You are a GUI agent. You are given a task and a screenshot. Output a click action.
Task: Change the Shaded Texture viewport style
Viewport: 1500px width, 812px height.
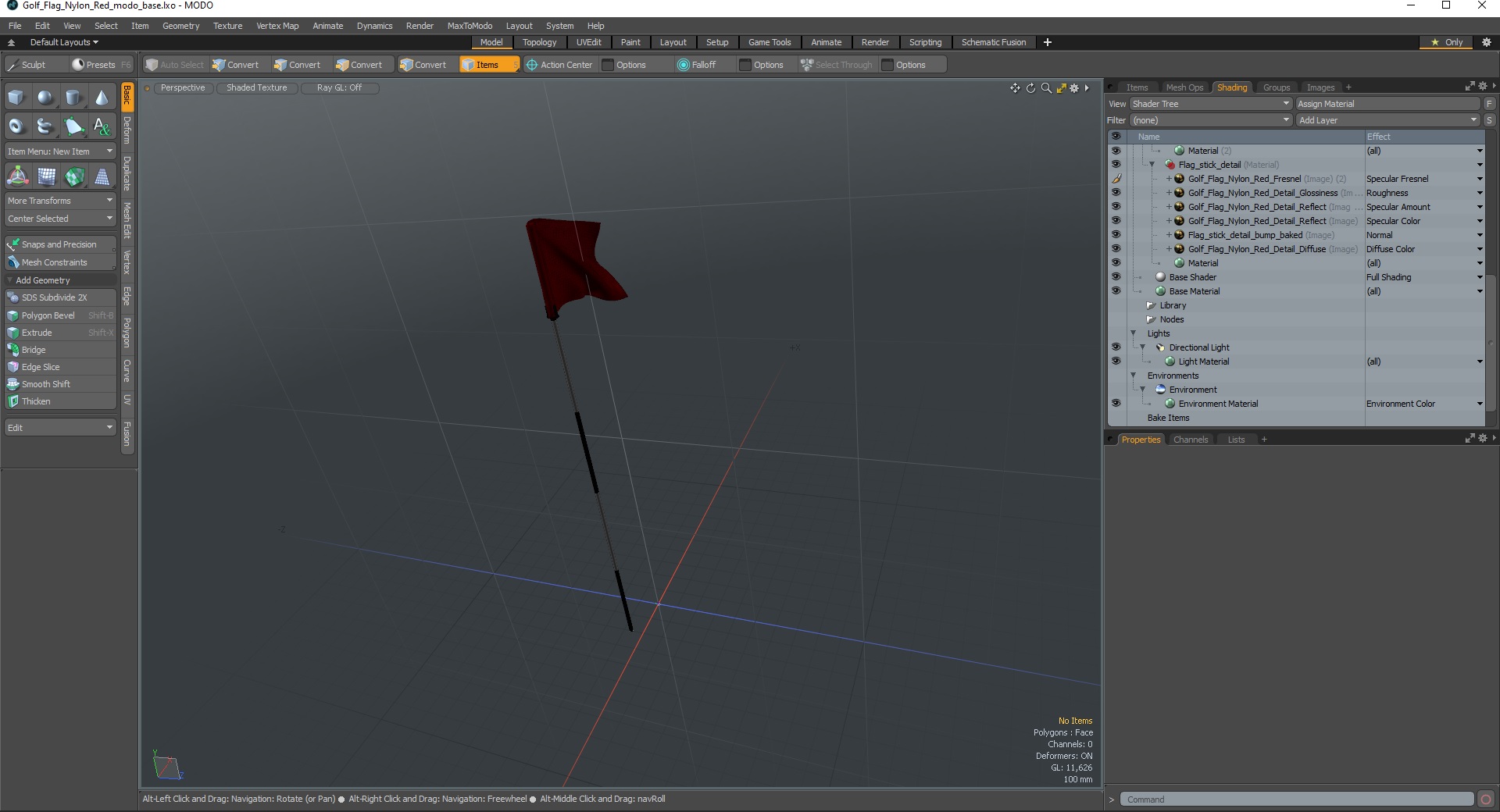[x=257, y=88]
